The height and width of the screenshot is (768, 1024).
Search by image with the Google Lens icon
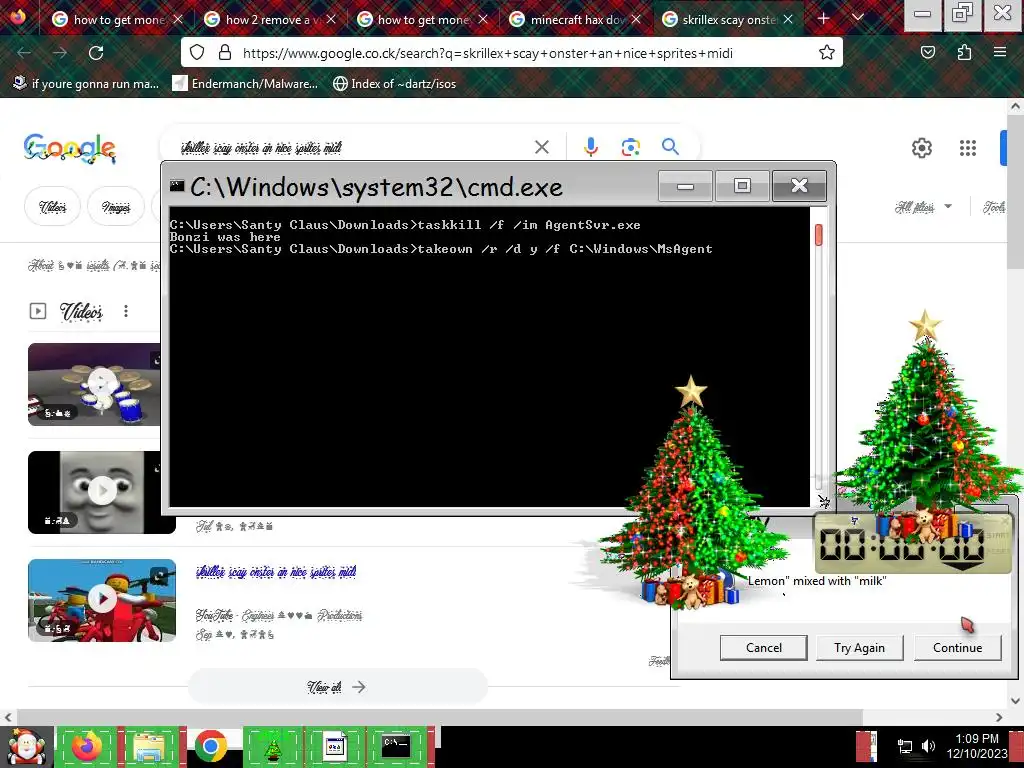630,147
